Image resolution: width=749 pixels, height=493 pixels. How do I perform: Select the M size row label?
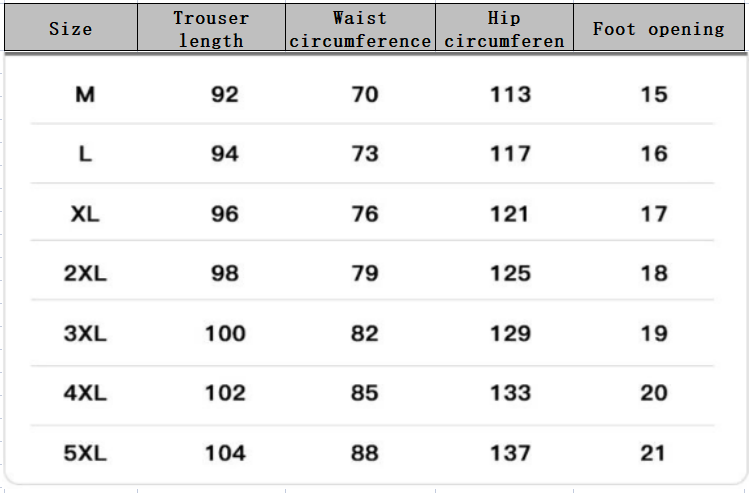tap(85, 95)
